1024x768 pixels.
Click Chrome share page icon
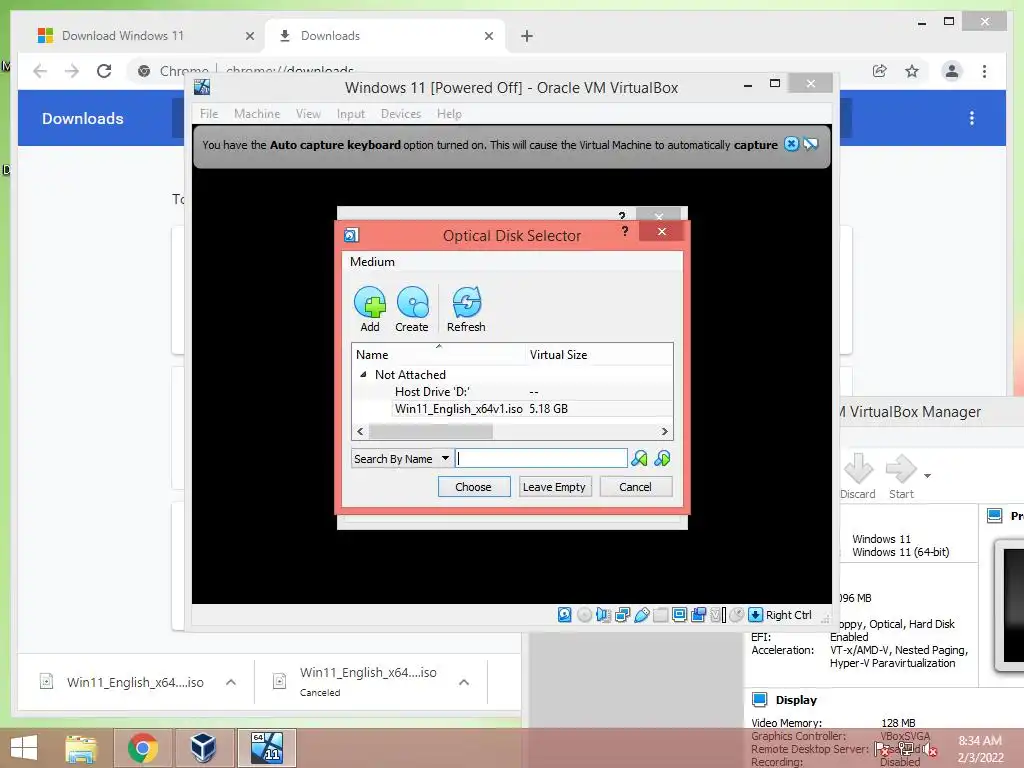(x=880, y=71)
